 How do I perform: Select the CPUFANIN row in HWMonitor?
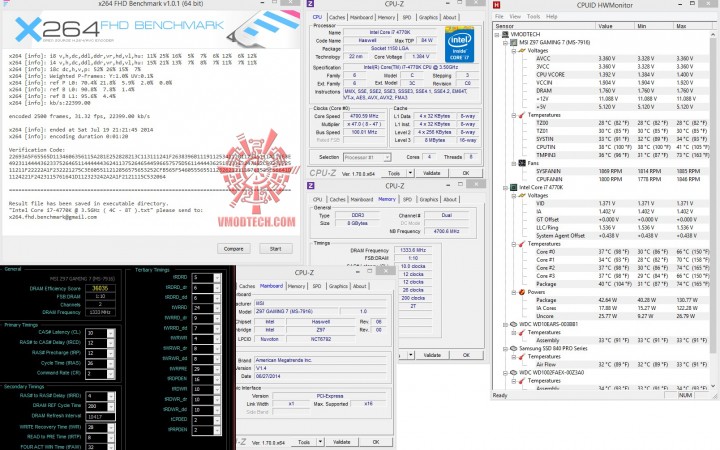tap(602, 179)
